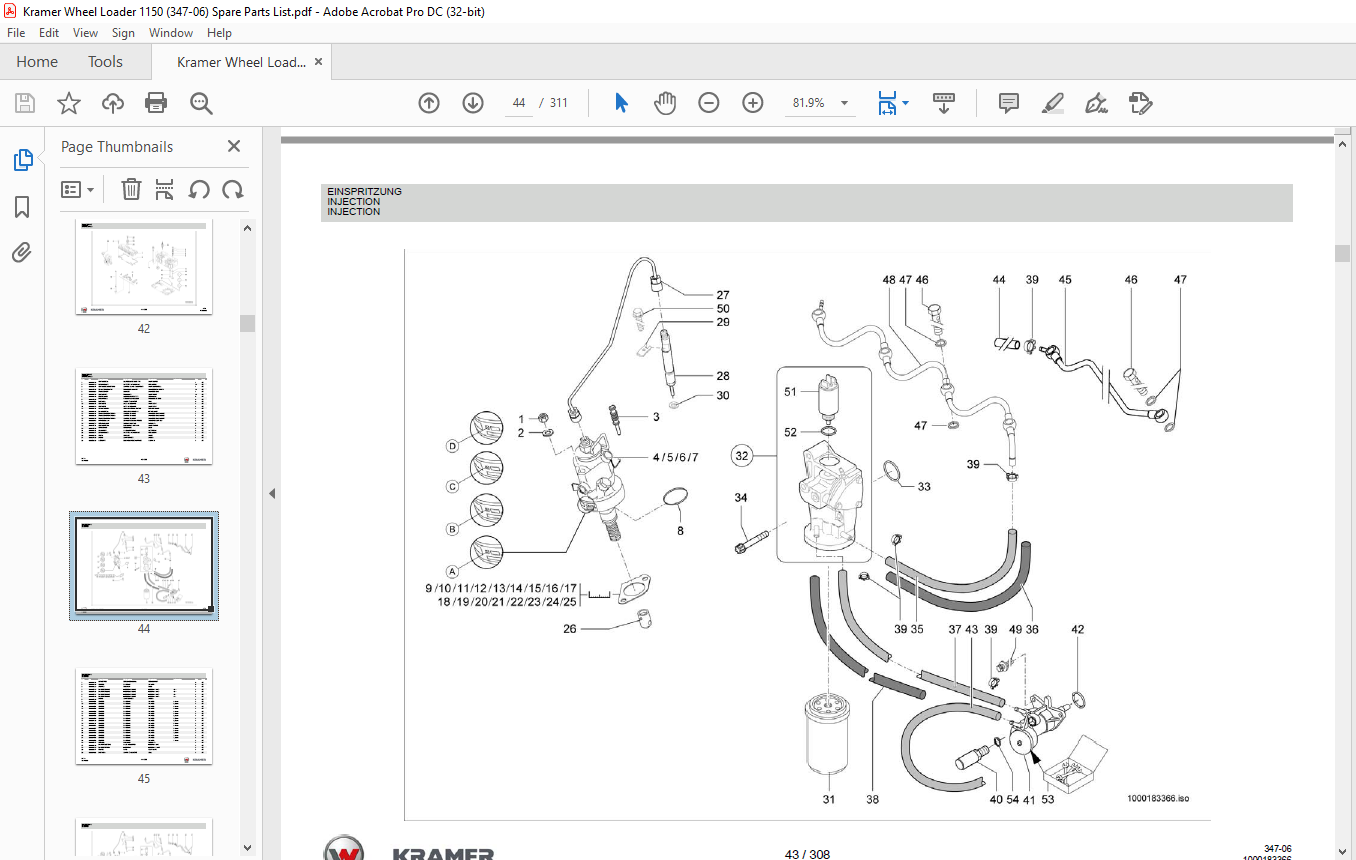The height and width of the screenshot is (860, 1356).
Task: Click the document vertical scrollbar thumb
Action: [1343, 253]
